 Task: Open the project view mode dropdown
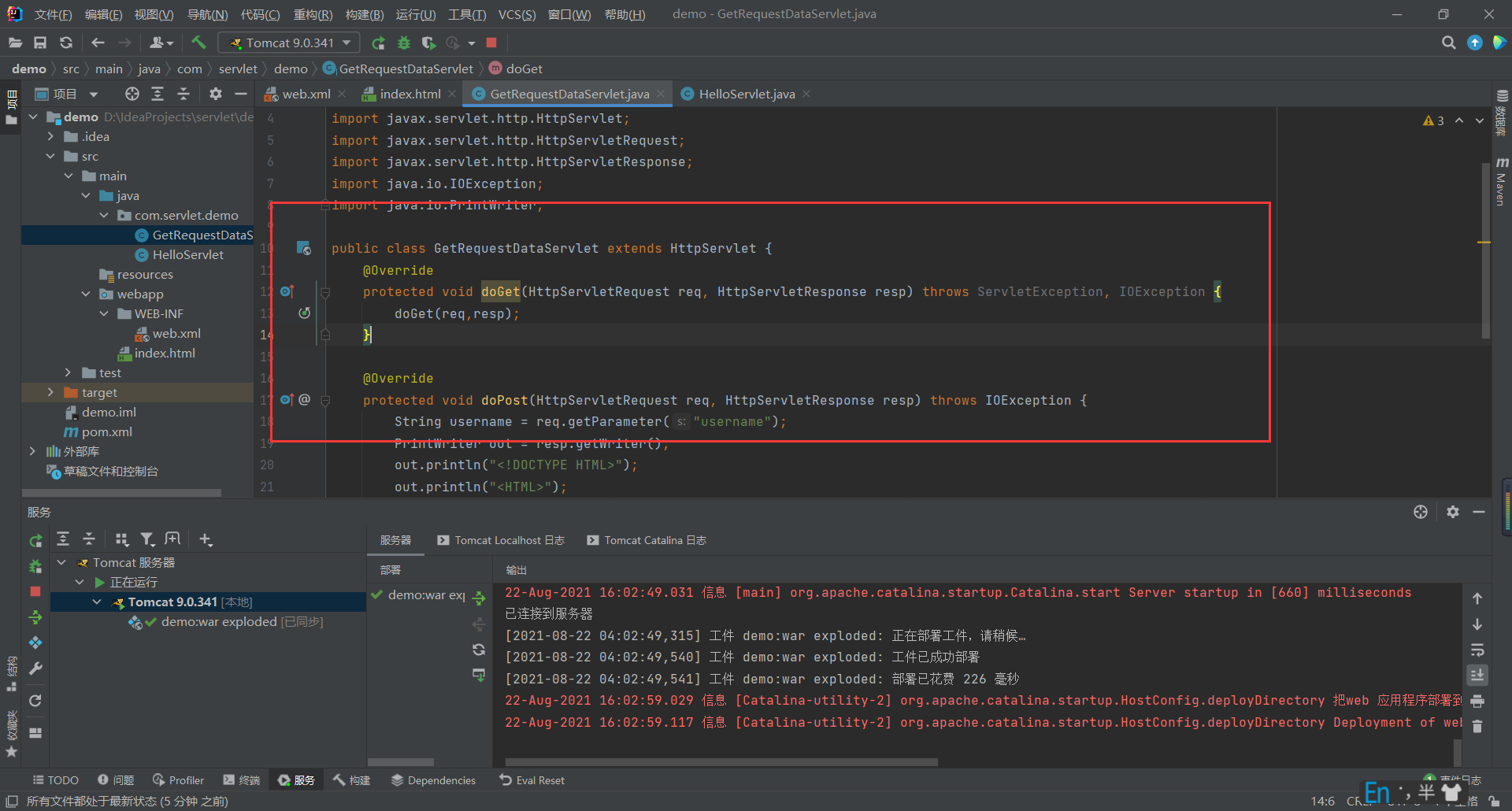(94, 94)
